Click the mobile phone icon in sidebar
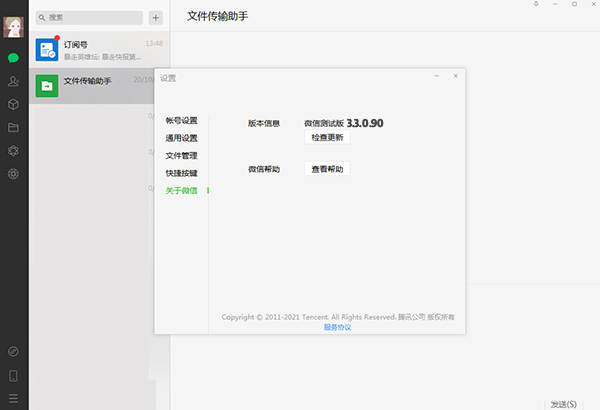Viewport: 600px width, 410px height. point(14,376)
